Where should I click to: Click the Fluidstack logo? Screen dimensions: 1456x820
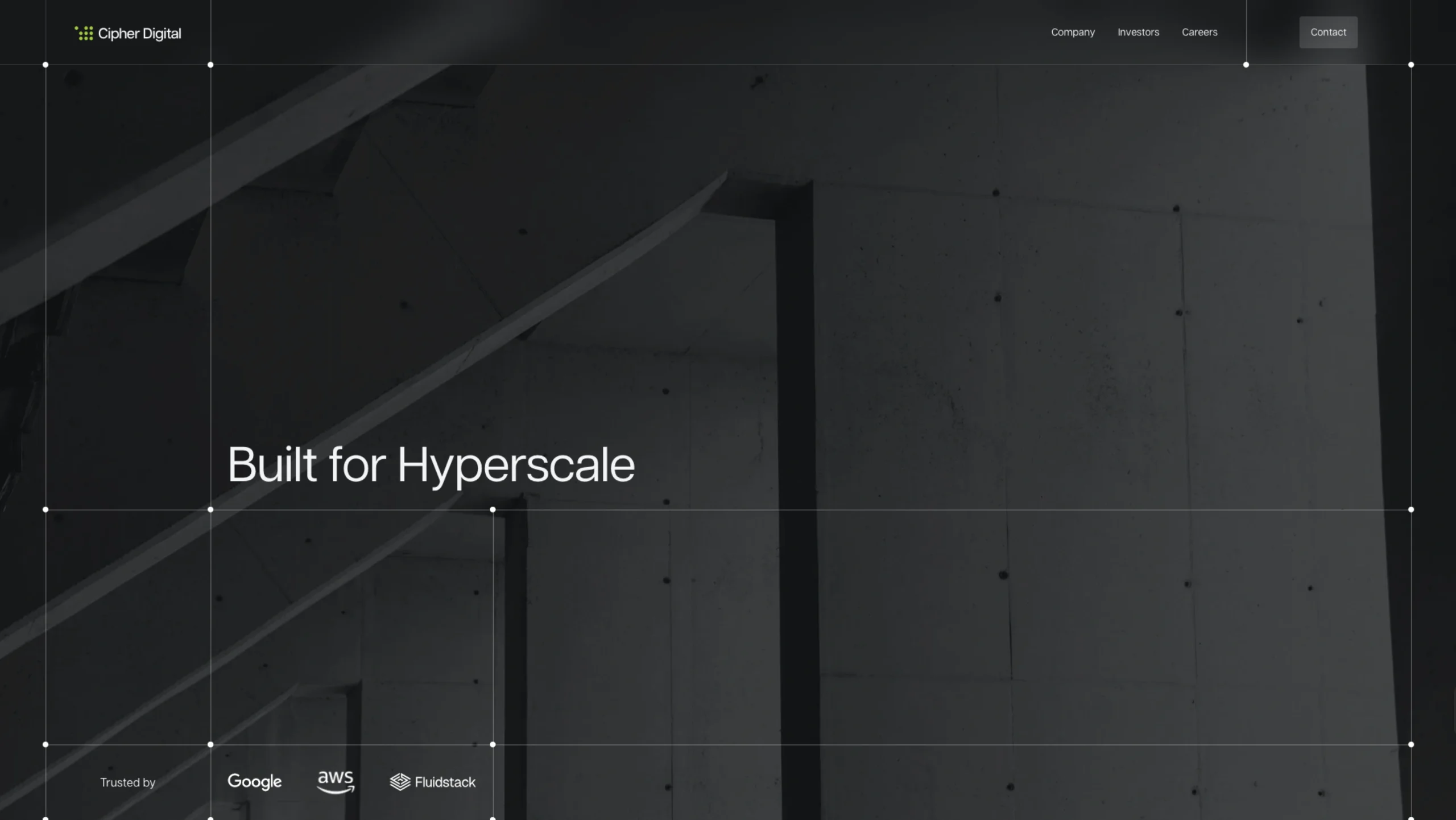432,782
